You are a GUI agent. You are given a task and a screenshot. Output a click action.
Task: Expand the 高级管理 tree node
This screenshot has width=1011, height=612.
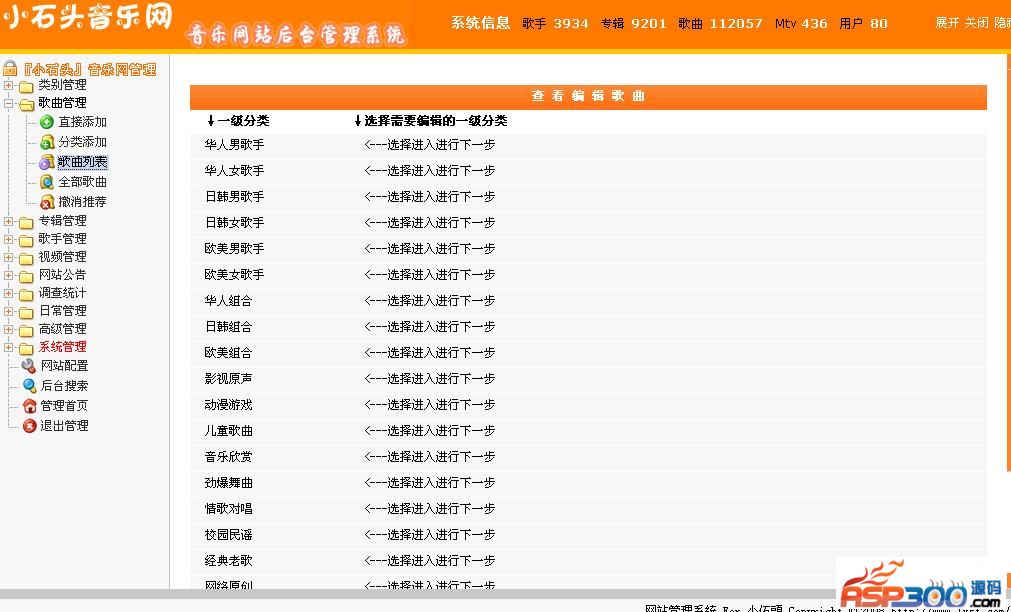click(8, 330)
